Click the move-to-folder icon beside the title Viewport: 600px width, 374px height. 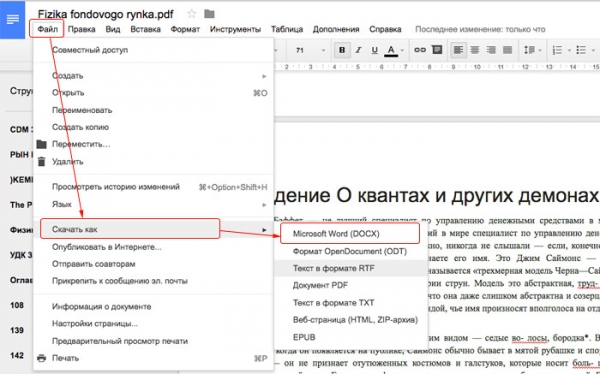209,14
